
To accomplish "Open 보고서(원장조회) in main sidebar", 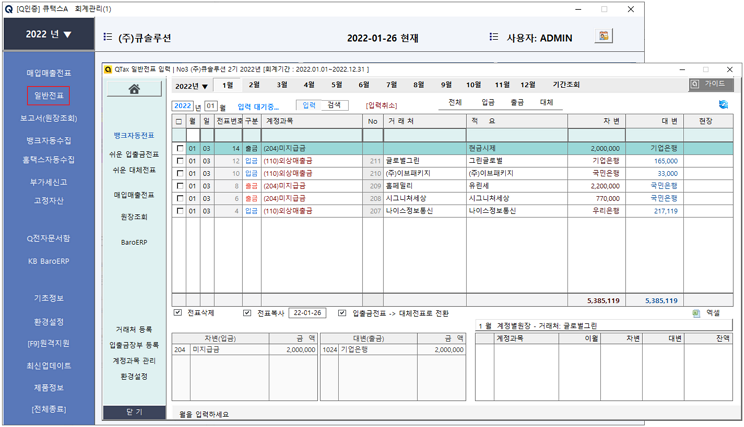I will pyautogui.click(x=48, y=118).
